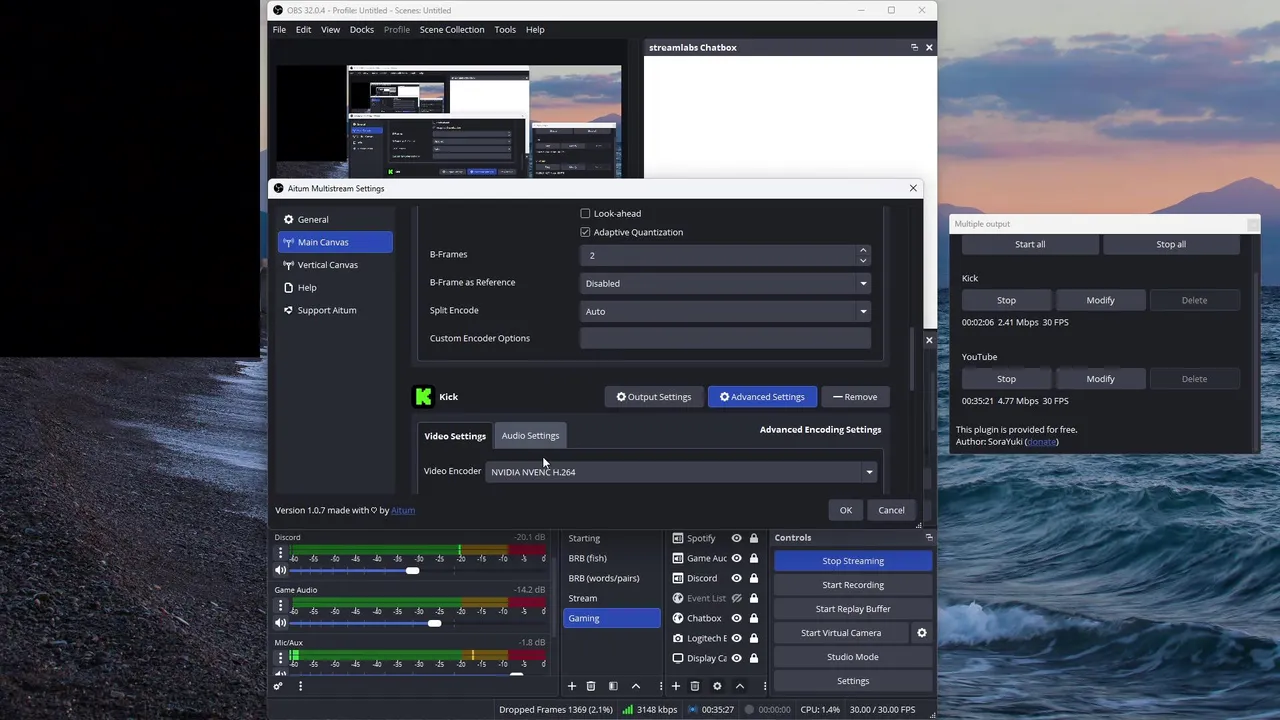Image resolution: width=1280 pixels, height=720 pixels.
Task: Open the Aitum link
Action: (x=403, y=510)
